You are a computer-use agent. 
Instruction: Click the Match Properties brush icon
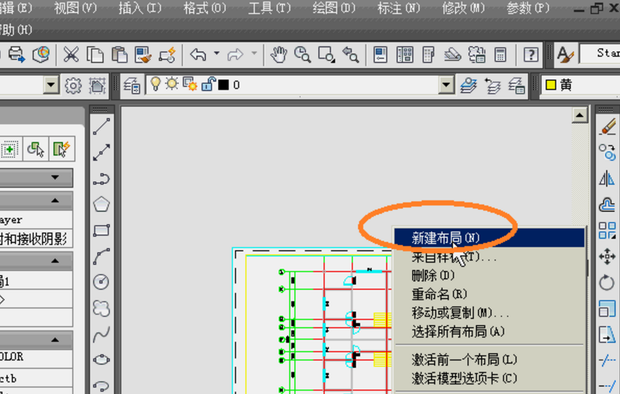(x=143, y=55)
